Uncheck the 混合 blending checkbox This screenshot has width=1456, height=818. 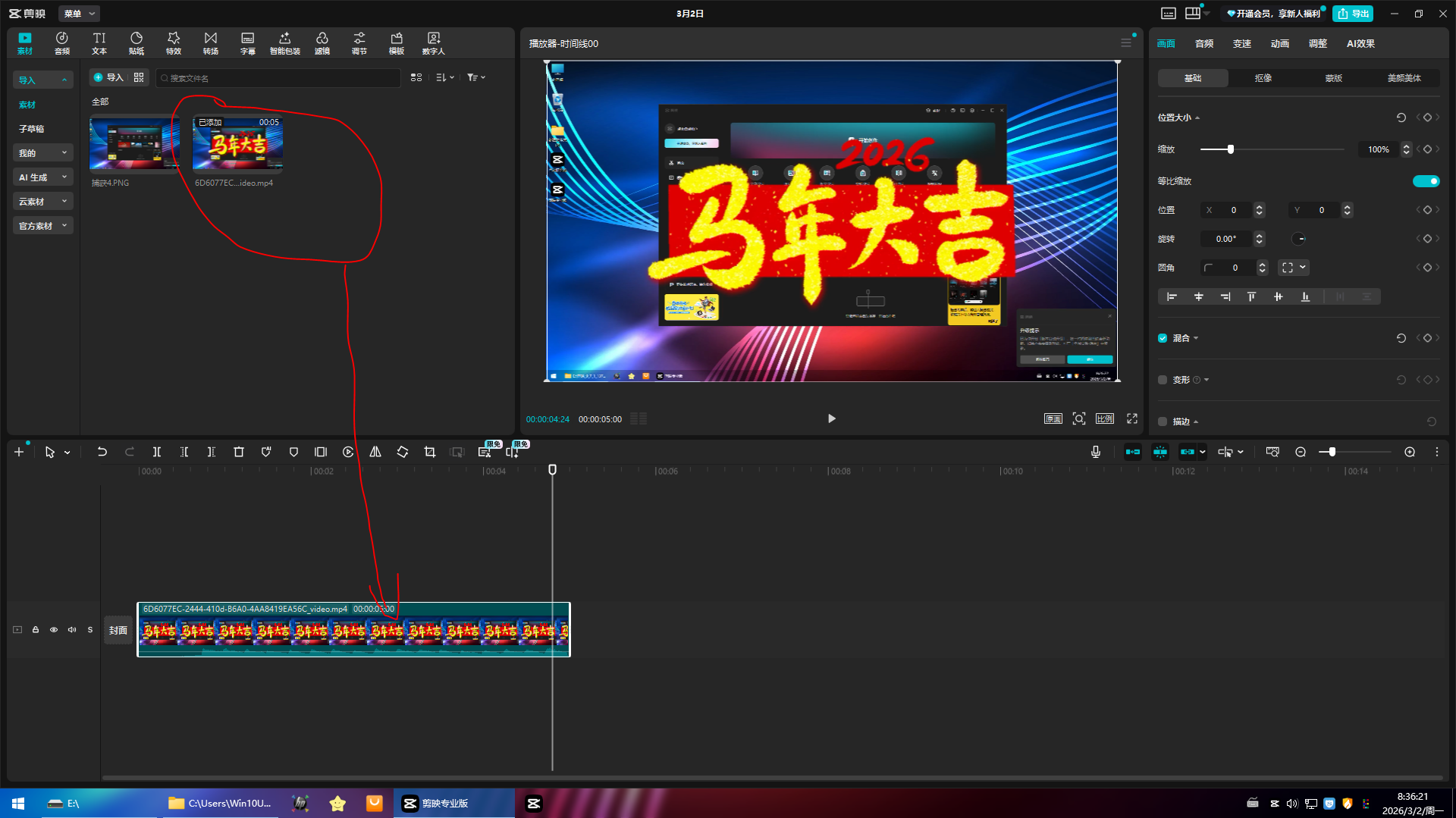click(1163, 338)
